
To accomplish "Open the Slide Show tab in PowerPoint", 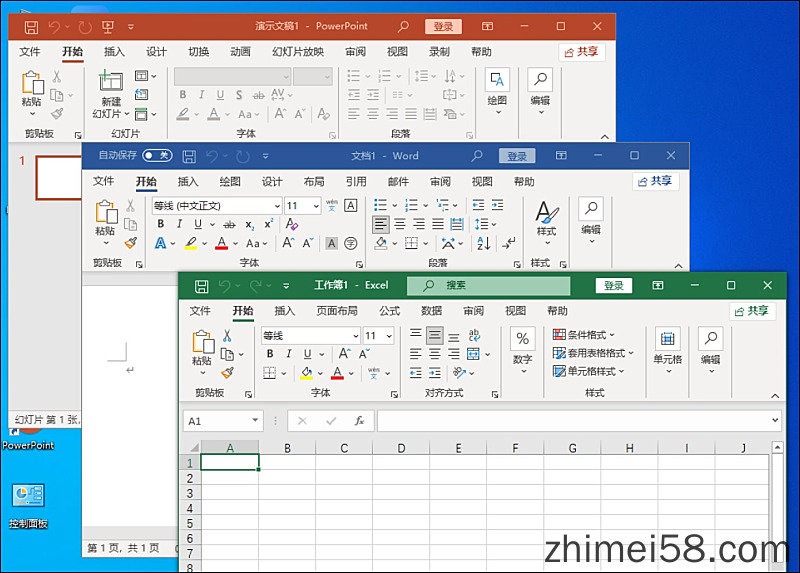I will (x=298, y=52).
